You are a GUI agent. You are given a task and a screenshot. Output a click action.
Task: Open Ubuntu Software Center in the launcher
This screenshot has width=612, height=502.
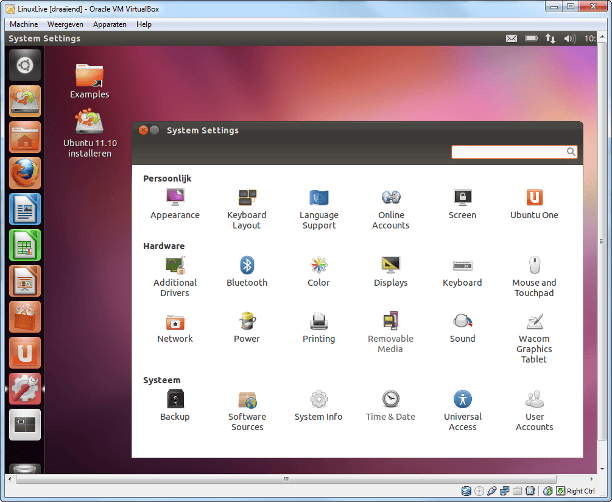tap(25, 317)
